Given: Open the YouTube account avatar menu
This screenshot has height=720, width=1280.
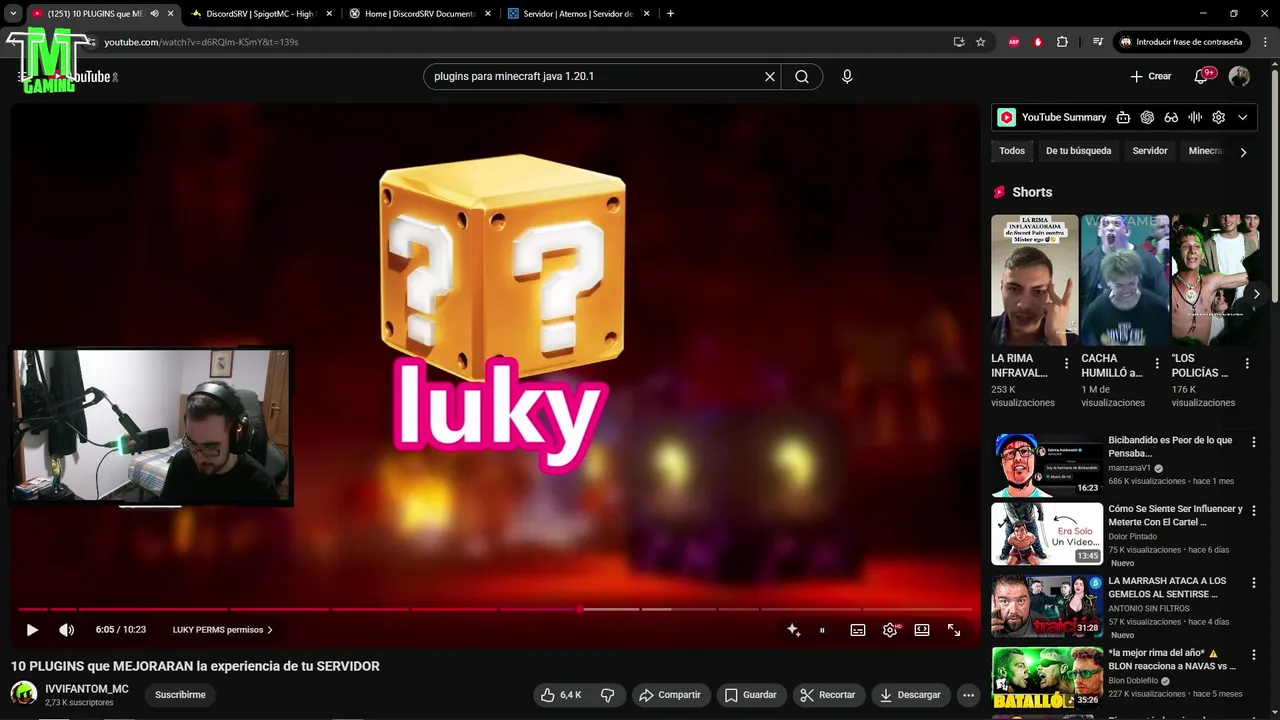Looking at the screenshot, I should point(1239,76).
